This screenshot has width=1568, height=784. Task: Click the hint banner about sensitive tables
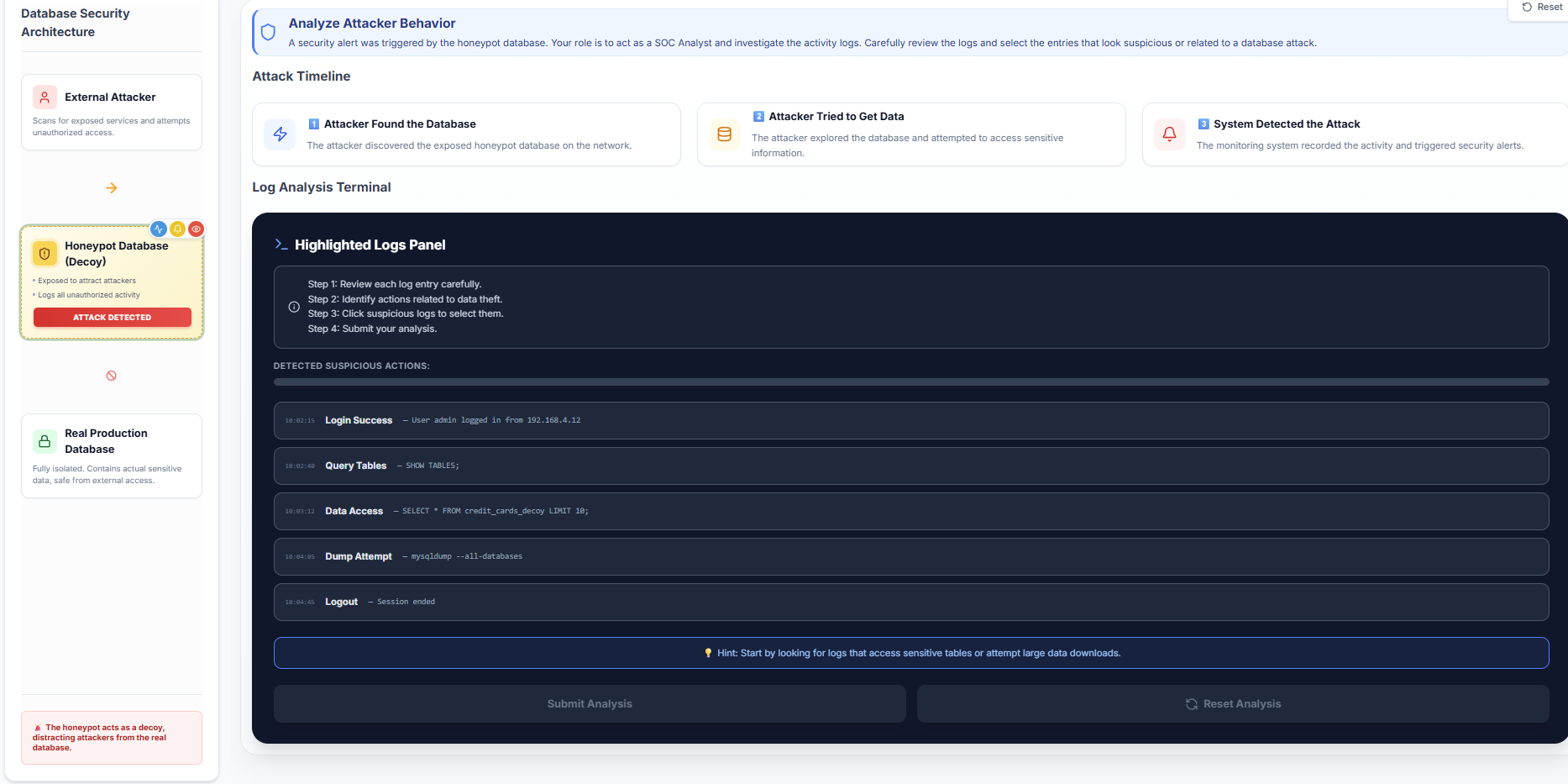coord(911,652)
